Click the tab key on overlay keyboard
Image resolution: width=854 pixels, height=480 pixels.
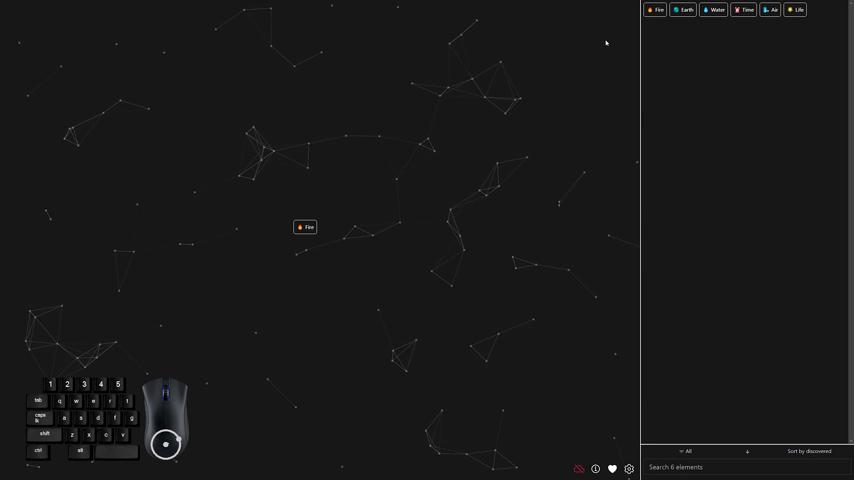pyautogui.click(x=38, y=401)
